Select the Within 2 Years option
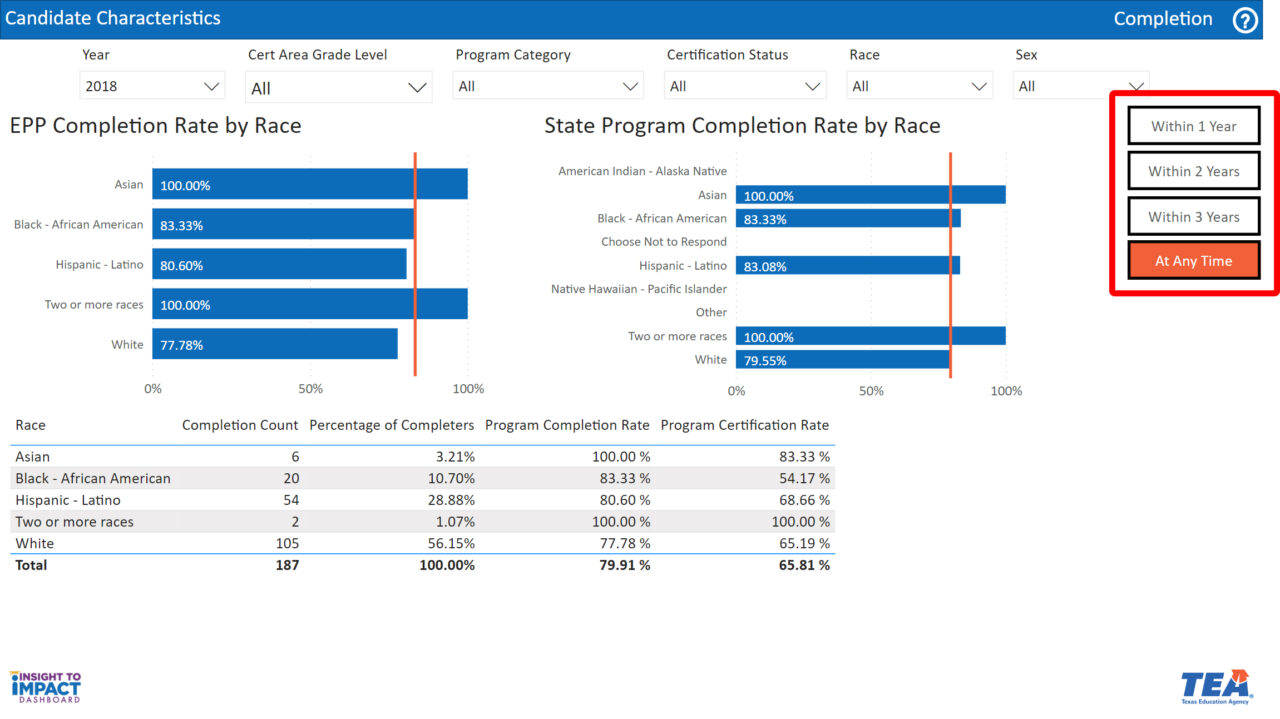1280x719 pixels. tap(1193, 171)
